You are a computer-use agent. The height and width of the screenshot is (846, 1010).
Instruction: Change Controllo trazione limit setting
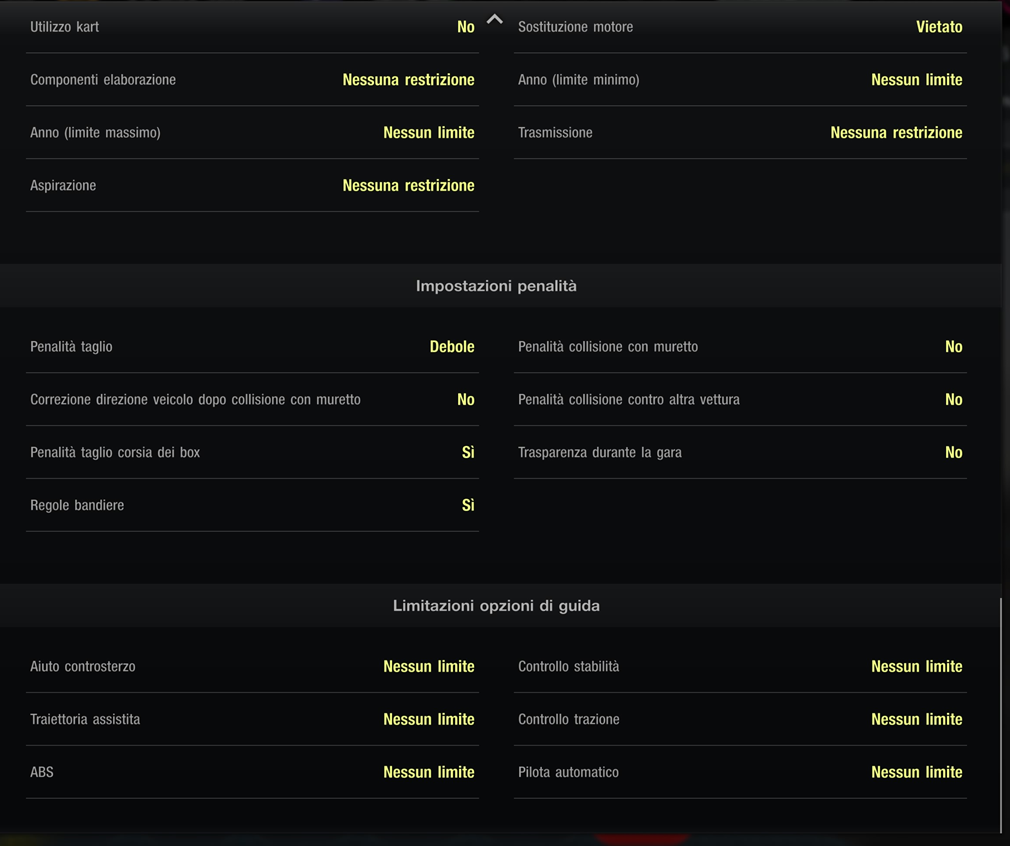[916, 720]
